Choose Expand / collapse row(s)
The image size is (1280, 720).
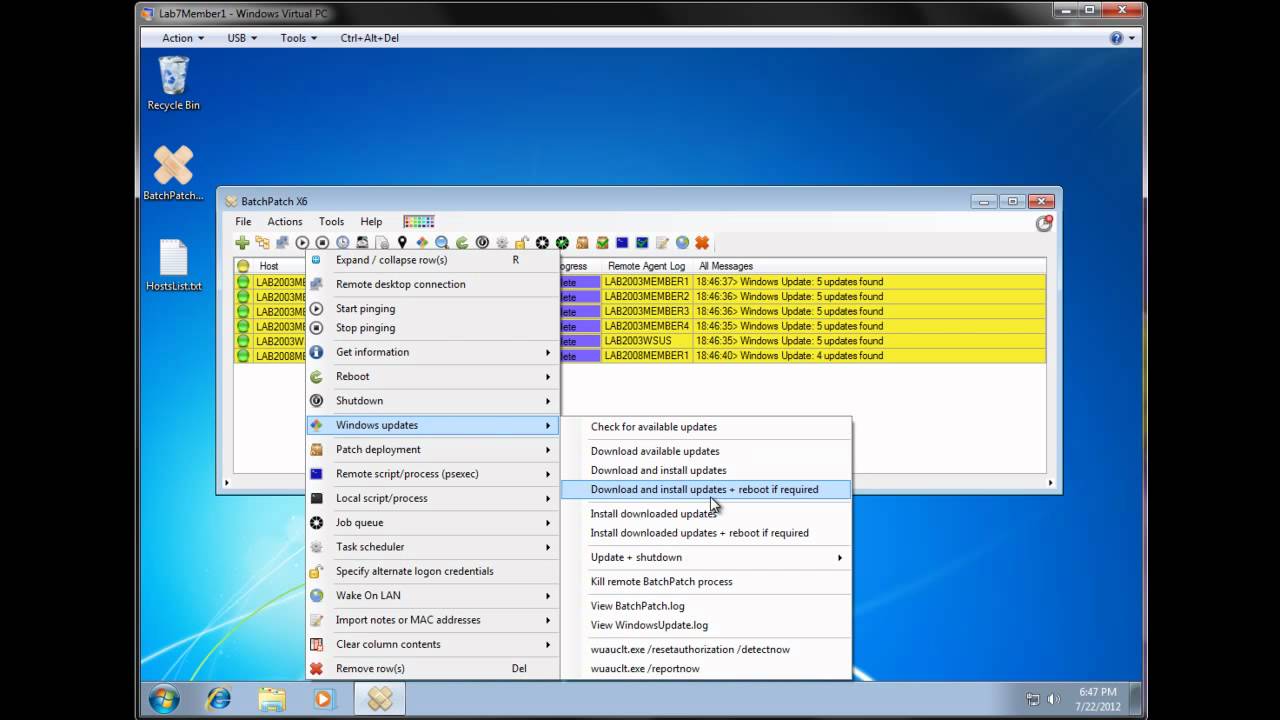432,260
